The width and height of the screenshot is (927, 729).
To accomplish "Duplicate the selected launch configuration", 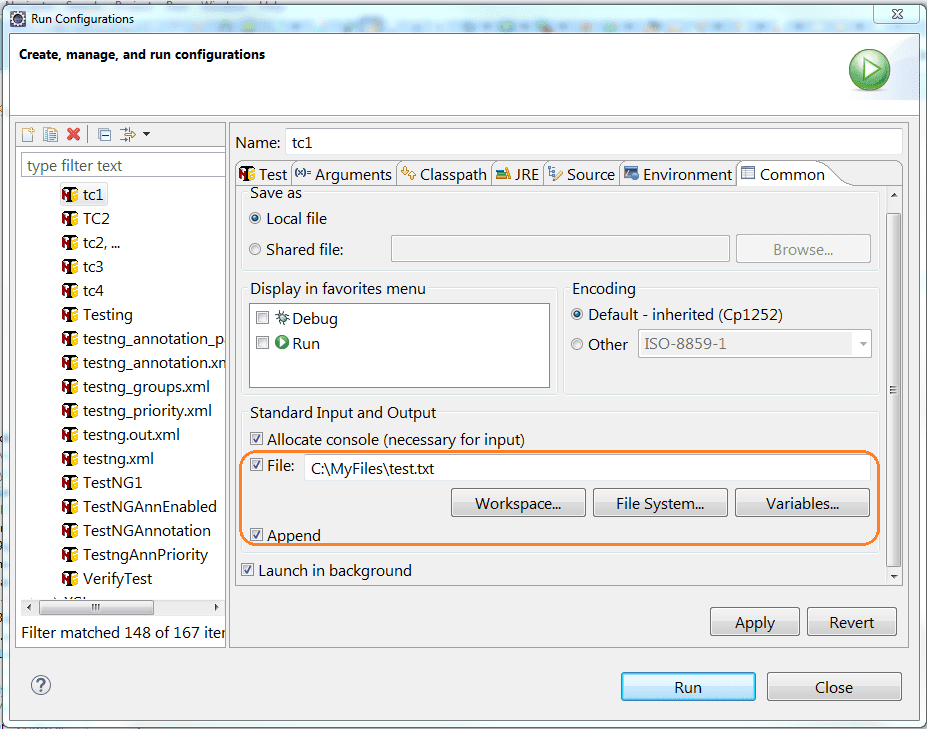I will pyautogui.click(x=50, y=133).
